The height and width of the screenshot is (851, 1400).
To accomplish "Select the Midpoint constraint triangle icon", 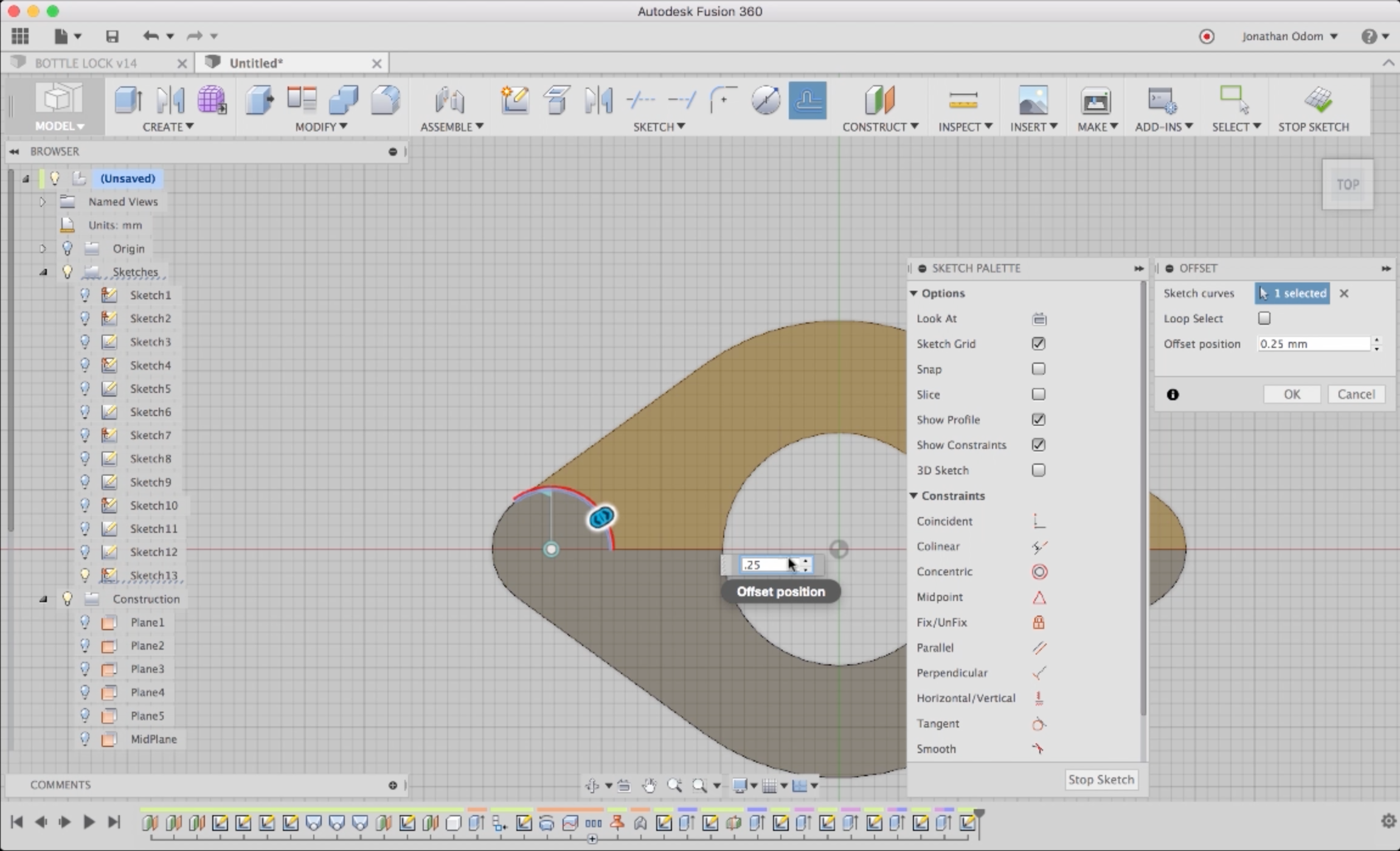I will [x=1039, y=597].
